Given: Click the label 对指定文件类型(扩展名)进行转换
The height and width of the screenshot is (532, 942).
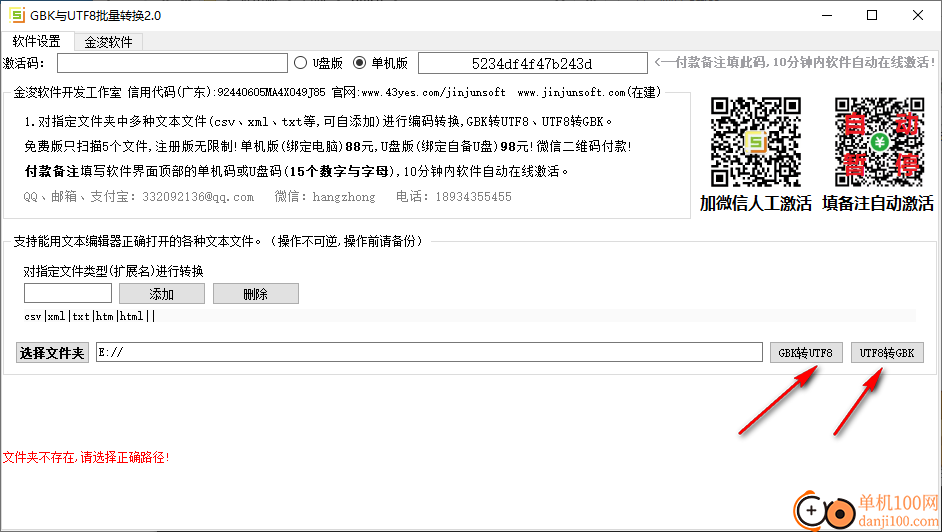Looking at the screenshot, I should [114, 271].
